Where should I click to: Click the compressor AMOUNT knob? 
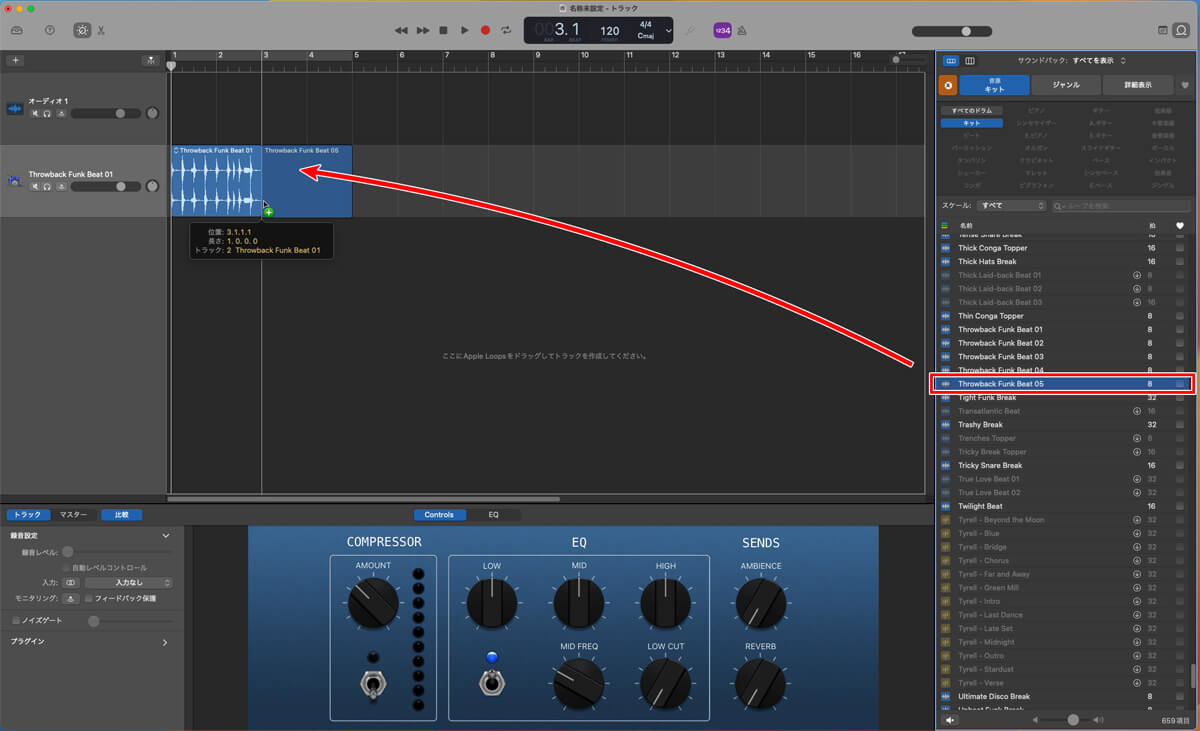[373, 602]
